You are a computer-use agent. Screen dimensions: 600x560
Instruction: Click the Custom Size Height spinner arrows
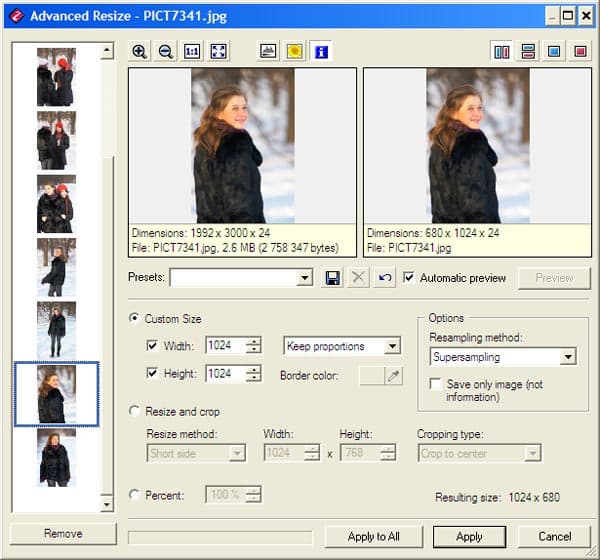(x=253, y=373)
